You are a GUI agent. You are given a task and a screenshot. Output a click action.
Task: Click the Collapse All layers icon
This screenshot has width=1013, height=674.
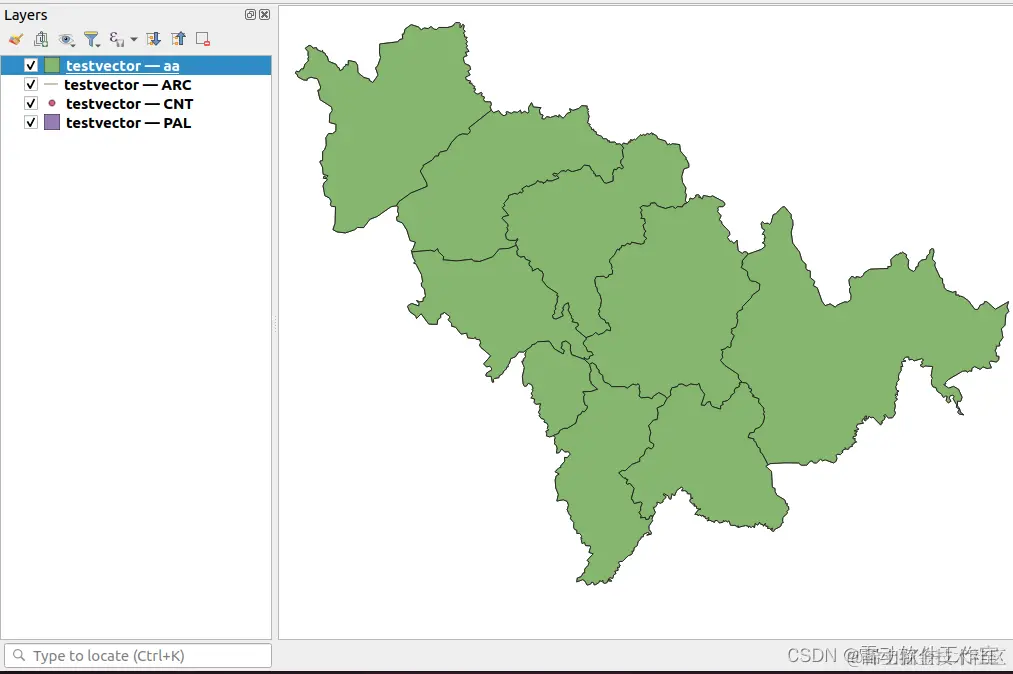coord(178,39)
